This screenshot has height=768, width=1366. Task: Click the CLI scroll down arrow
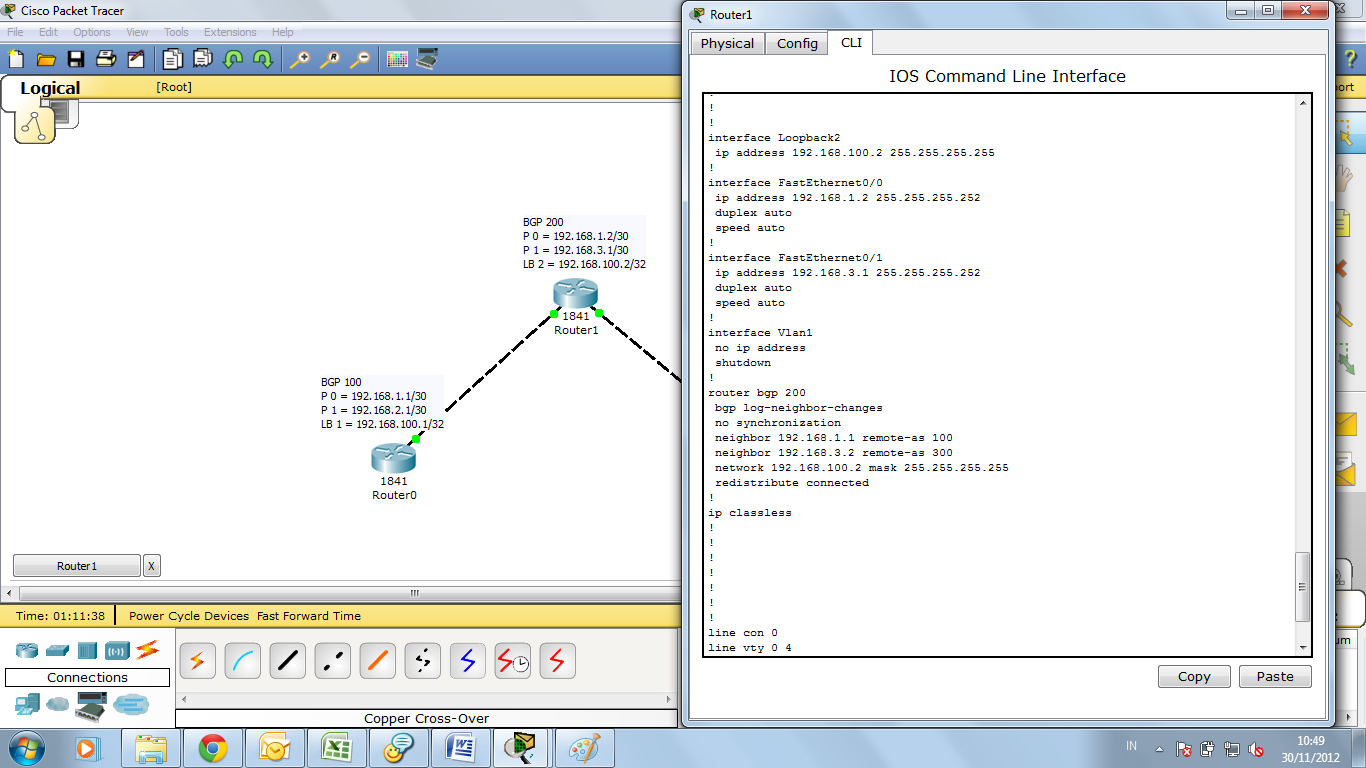point(1303,647)
